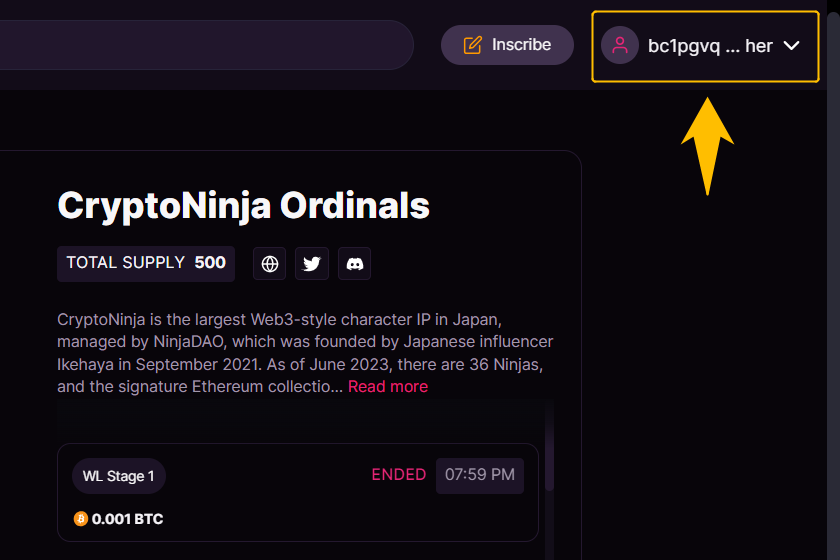Viewport: 840px width, 560px height.
Task: Click the user avatar icon
Action: pos(620,46)
